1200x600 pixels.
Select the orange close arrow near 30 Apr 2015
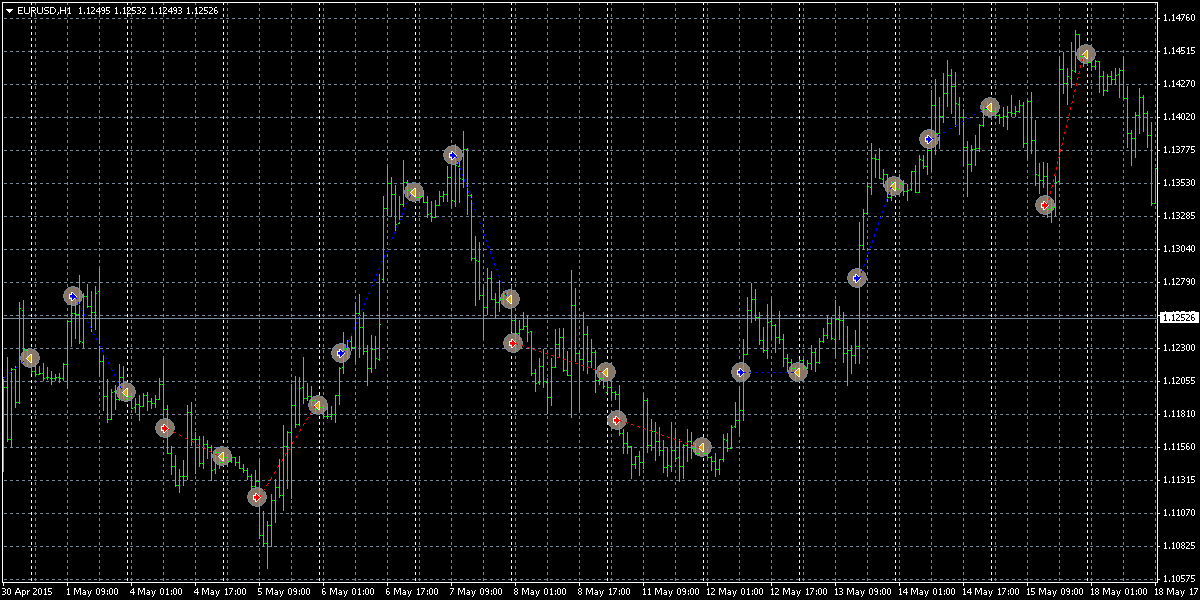coord(30,358)
